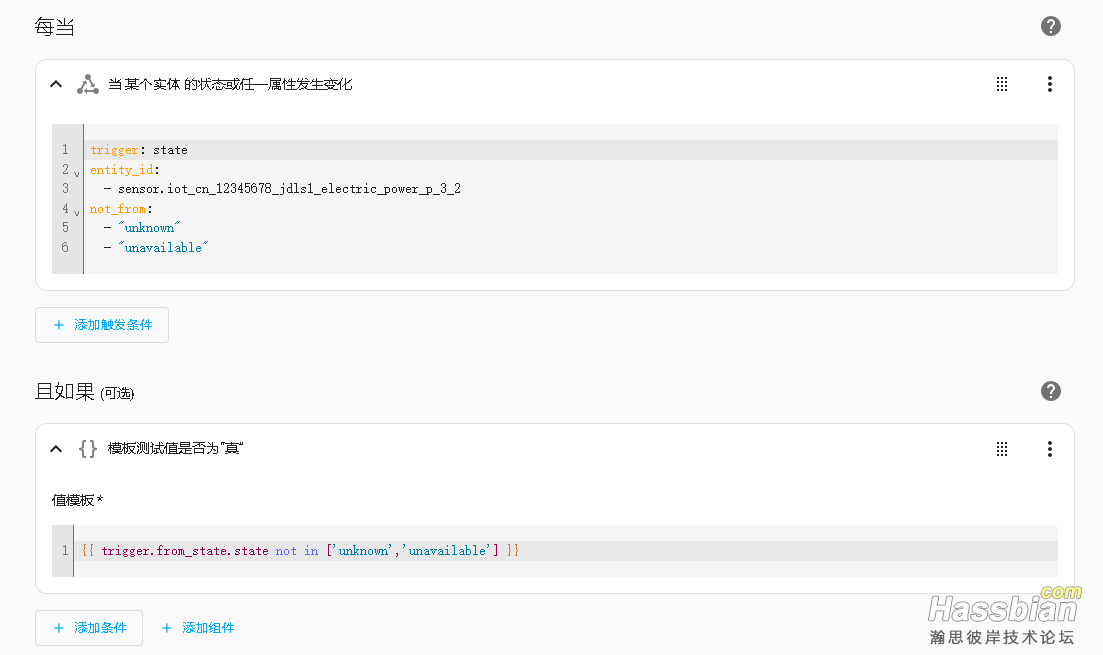Click the "unavailable" value line
This screenshot has width=1103, height=655.
coord(570,248)
